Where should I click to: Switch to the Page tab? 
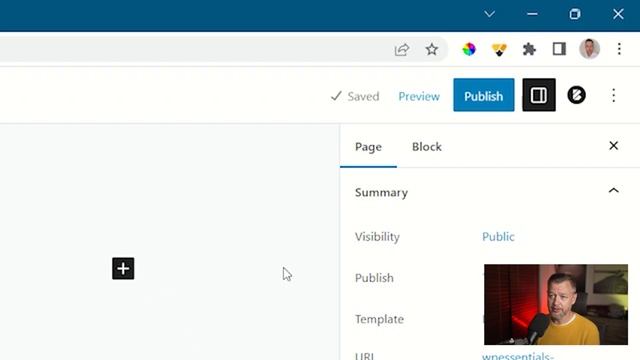coord(368,147)
